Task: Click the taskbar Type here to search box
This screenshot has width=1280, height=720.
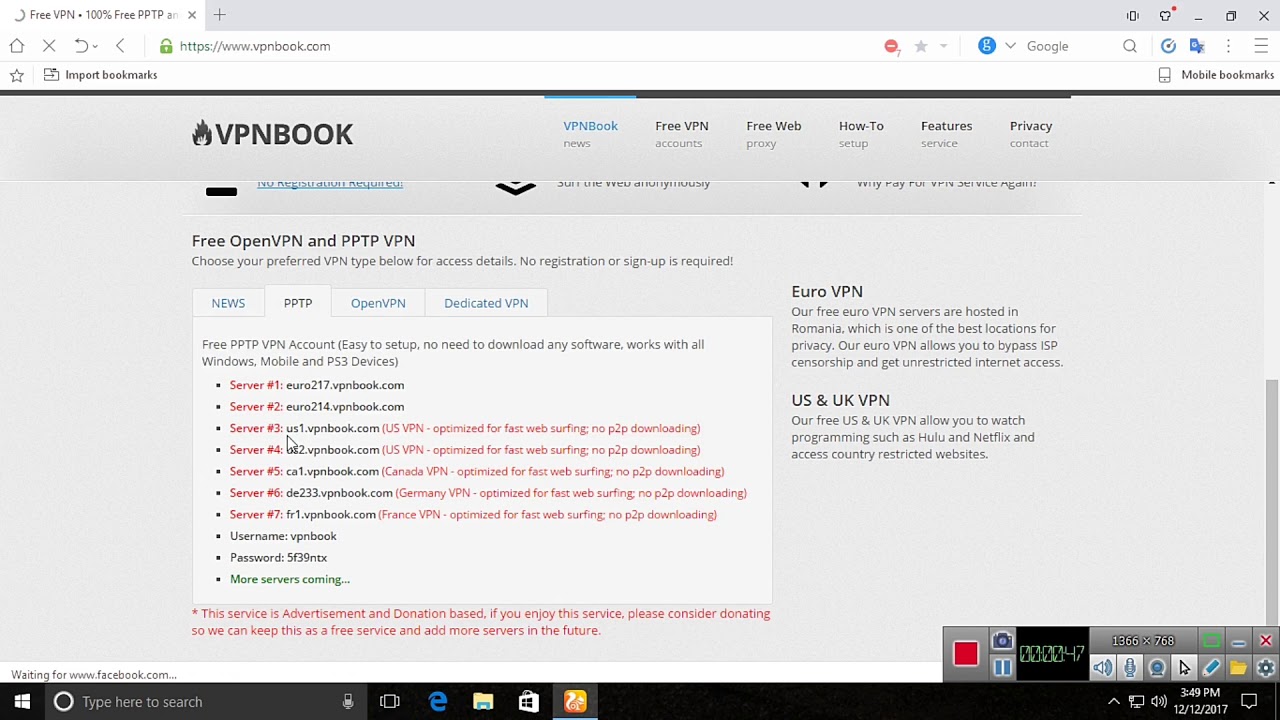Action: pyautogui.click(x=205, y=702)
